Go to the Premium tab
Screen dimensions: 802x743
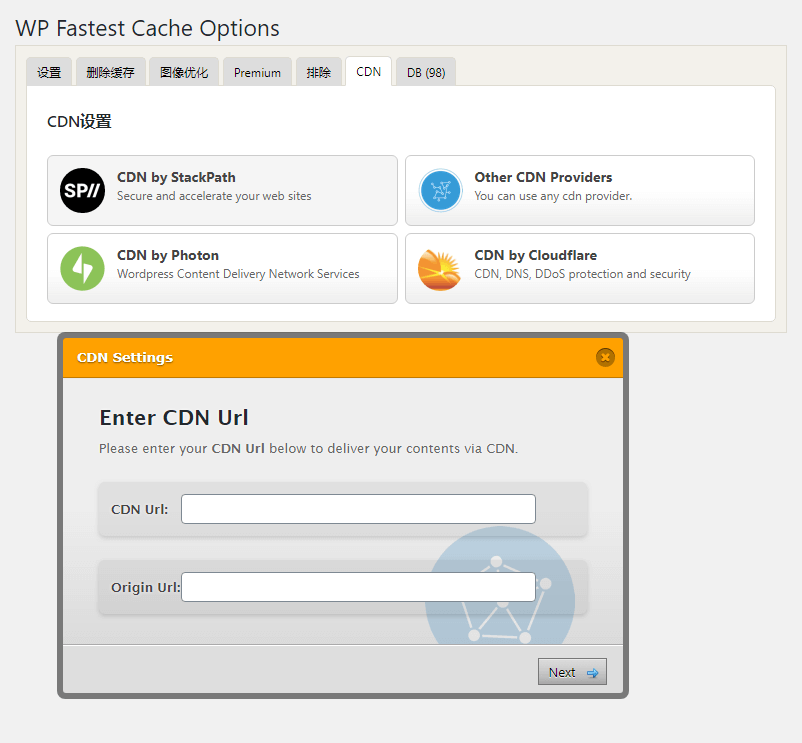click(257, 72)
